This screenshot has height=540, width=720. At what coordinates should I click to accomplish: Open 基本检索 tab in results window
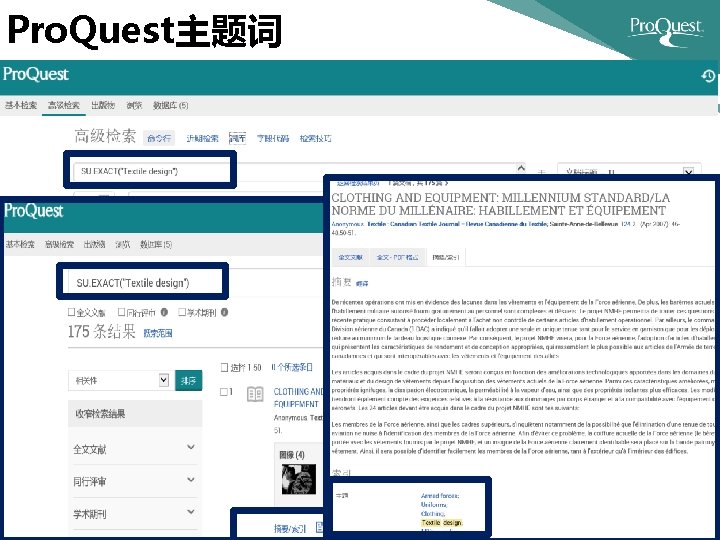click(20, 244)
